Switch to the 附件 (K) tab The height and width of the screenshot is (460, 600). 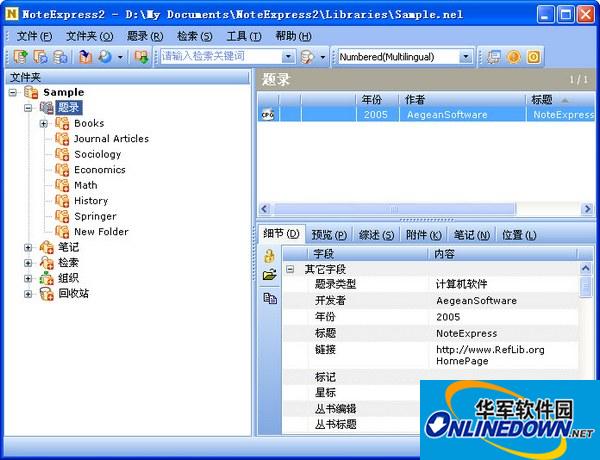pyautogui.click(x=424, y=235)
